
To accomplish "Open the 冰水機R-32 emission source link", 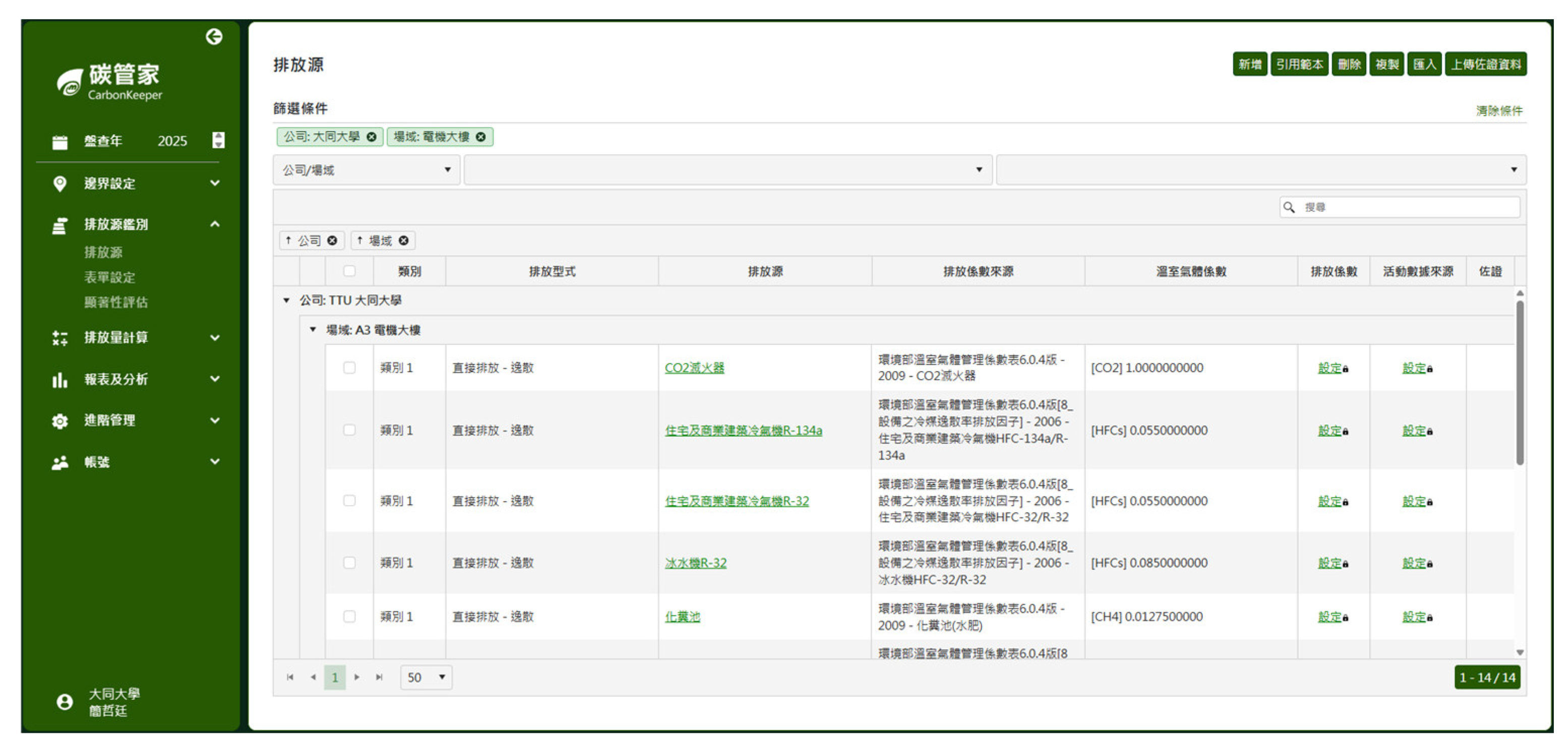I will pyautogui.click(x=695, y=563).
